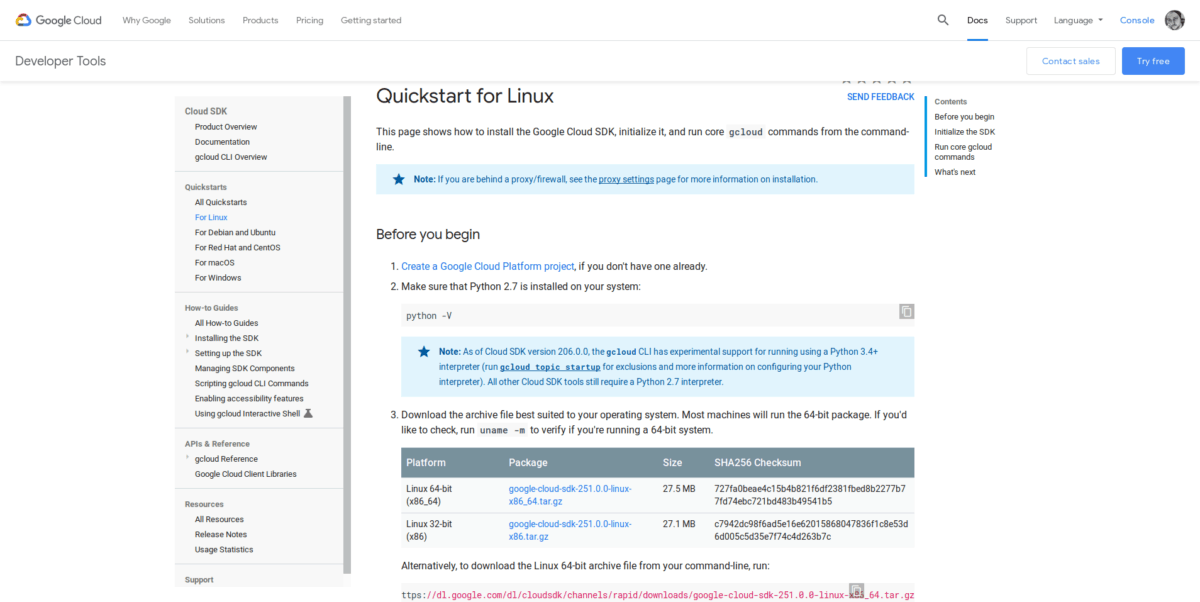
Task: Switch to the Docs tab
Action: click(x=977, y=20)
